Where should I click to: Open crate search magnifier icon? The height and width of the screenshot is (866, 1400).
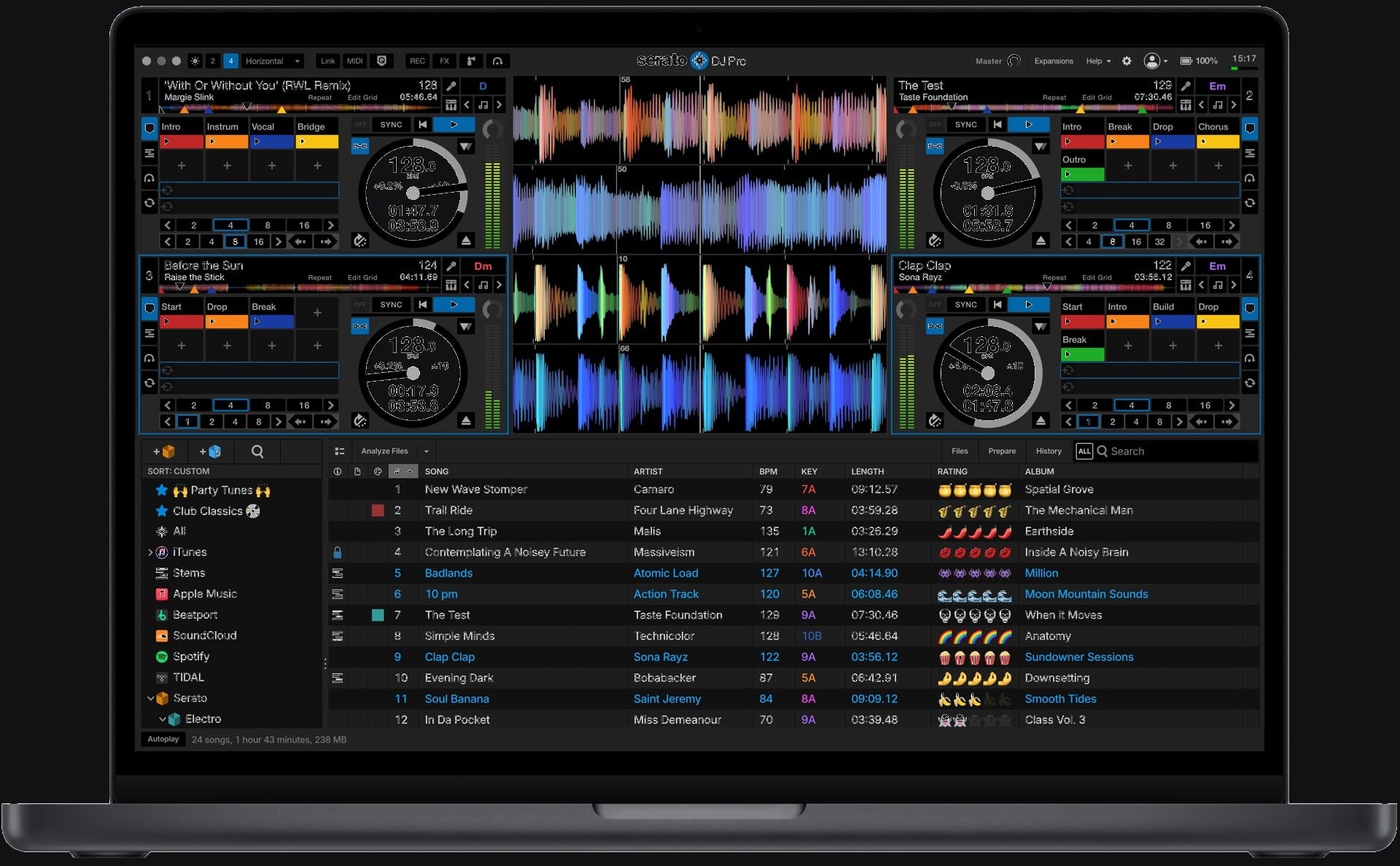point(257,452)
